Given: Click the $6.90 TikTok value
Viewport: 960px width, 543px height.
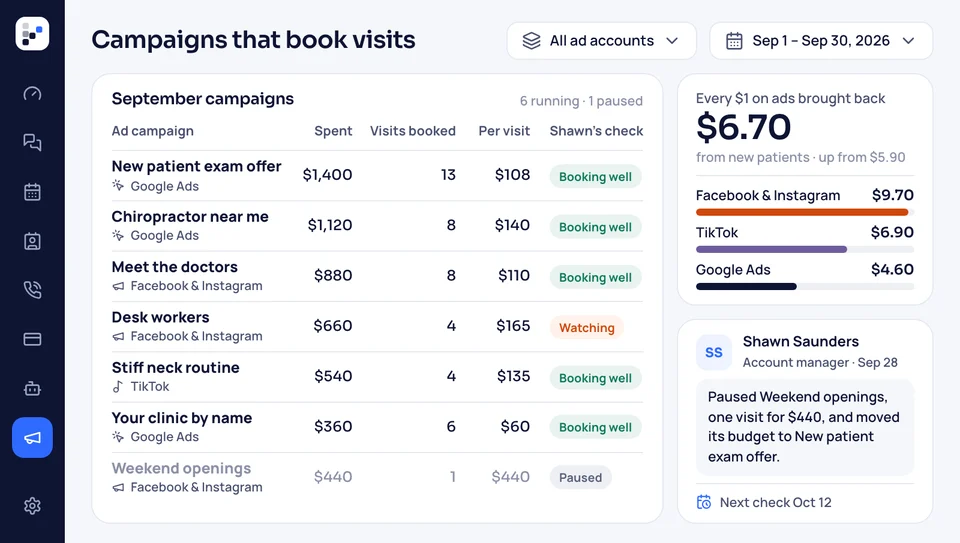Looking at the screenshot, I should point(892,232).
